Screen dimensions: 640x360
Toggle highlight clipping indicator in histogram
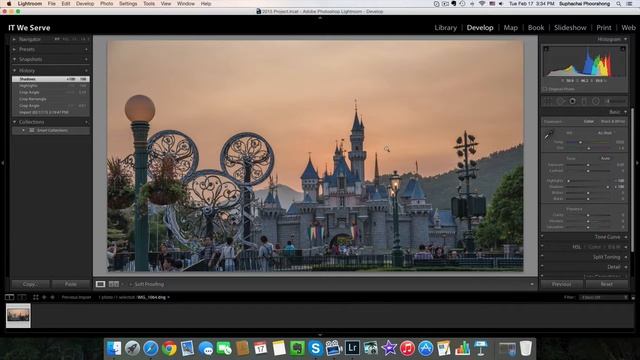coord(623,49)
